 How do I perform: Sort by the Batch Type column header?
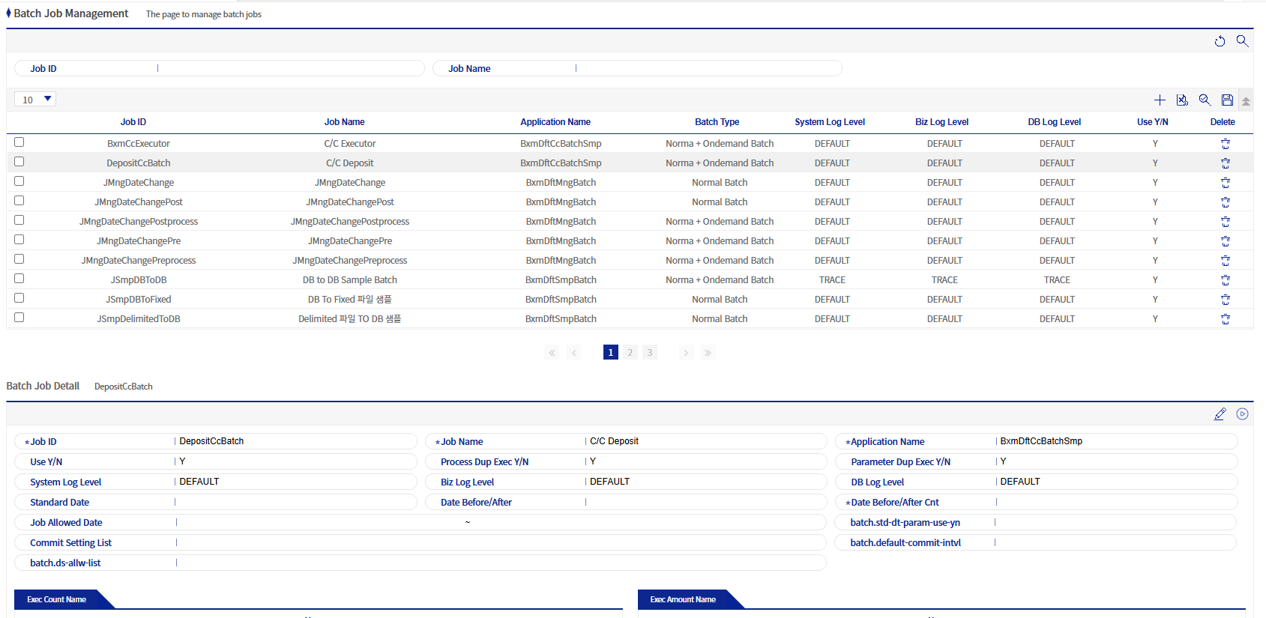click(717, 122)
